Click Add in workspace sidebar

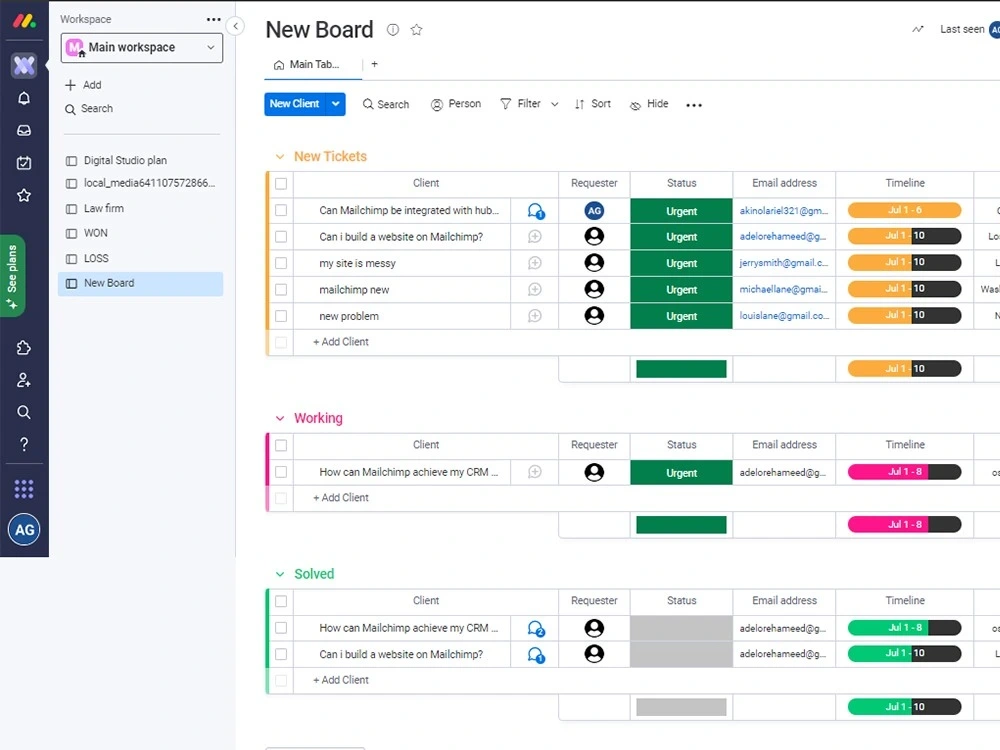point(84,85)
